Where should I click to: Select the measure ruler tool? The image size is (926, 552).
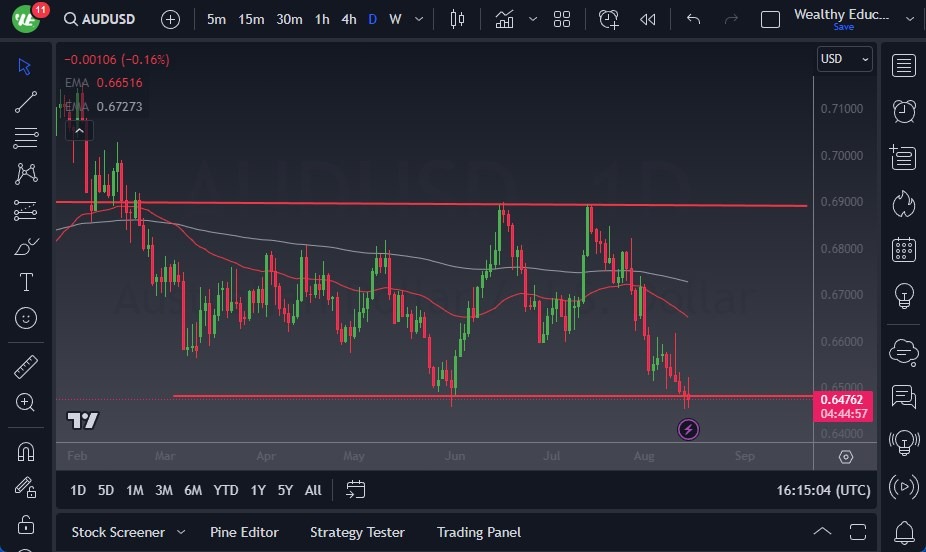[x=26, y=367]
